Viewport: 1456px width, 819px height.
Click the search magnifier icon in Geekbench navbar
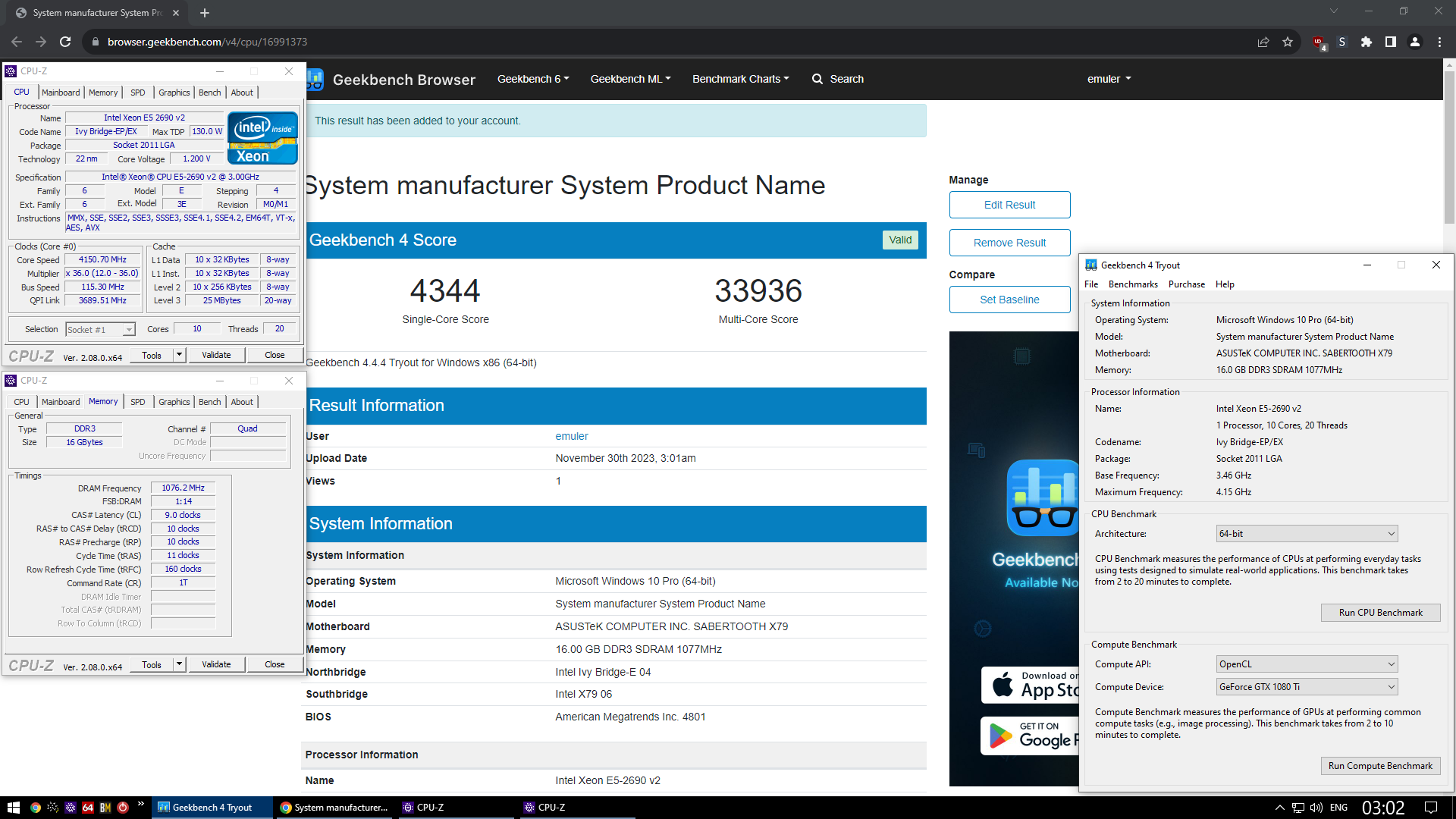point(817,79)
